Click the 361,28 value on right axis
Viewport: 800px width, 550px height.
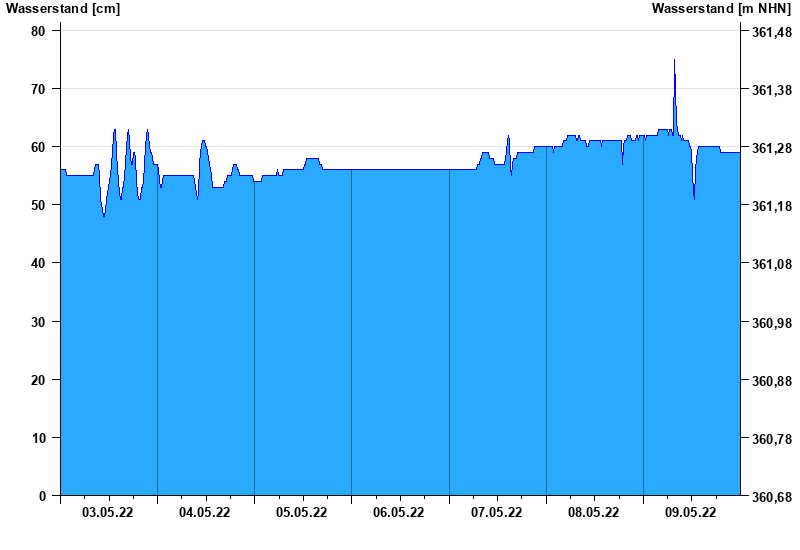(772, 148)
